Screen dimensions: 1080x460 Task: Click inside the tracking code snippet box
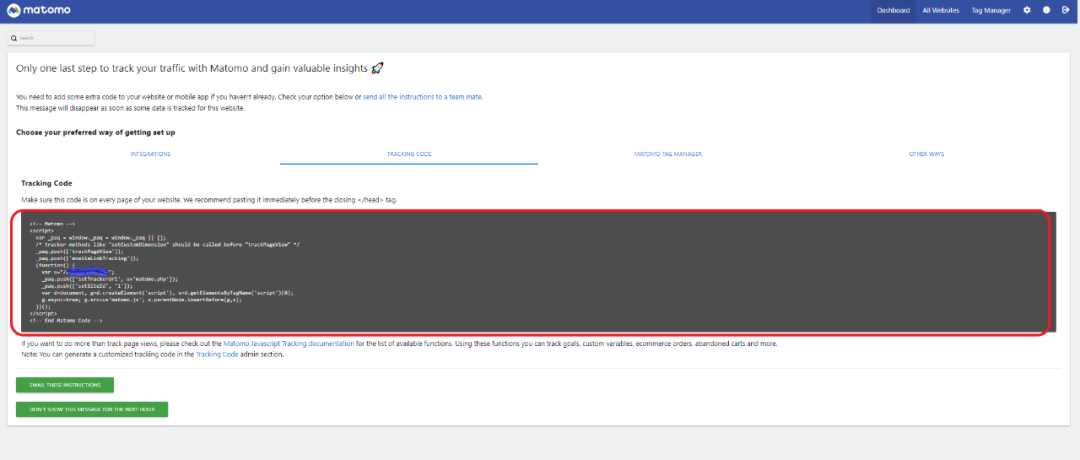click(539, 272)
